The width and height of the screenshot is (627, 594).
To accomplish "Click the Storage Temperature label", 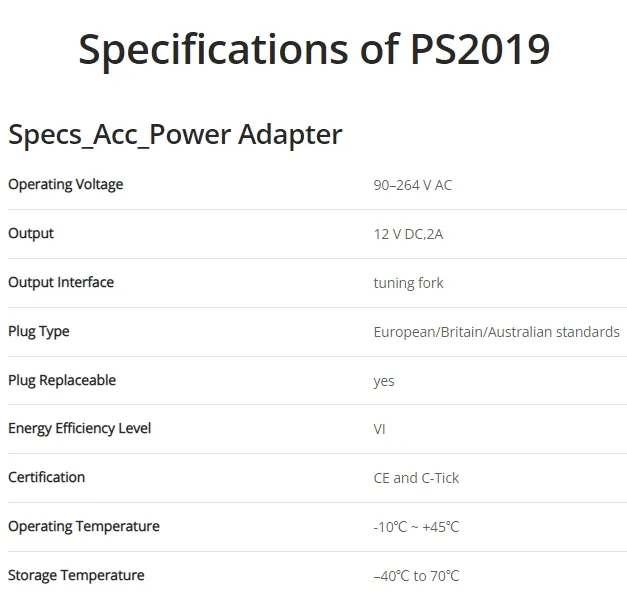I will (x=76, y=576).
